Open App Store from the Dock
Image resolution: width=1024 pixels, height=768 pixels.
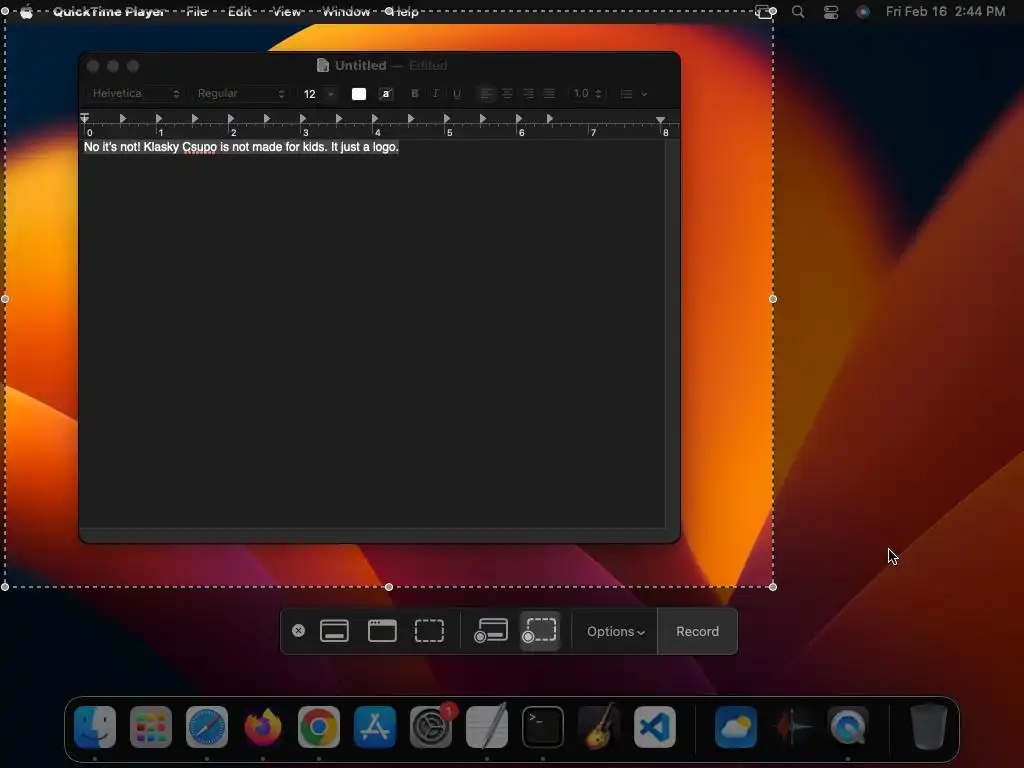[375, 727]
